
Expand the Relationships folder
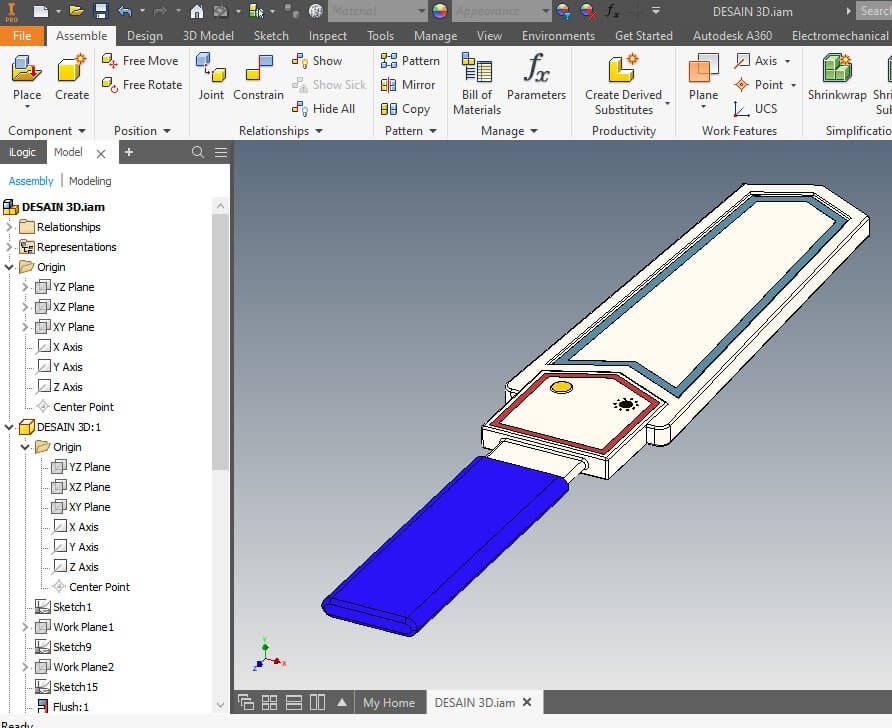(x=9, y=227)
